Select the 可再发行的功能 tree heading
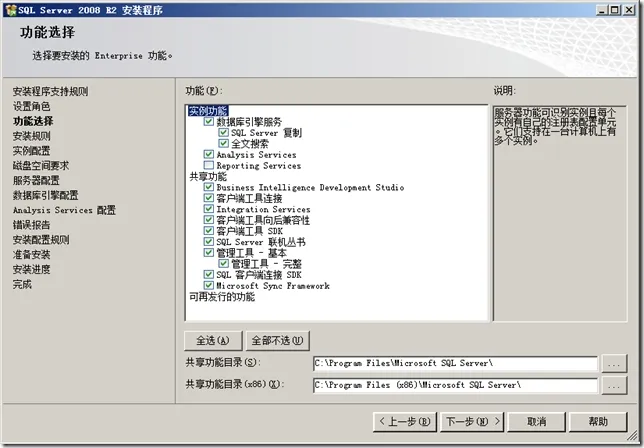The height and width of the screenshot is (448, 644). pos(222,296)
